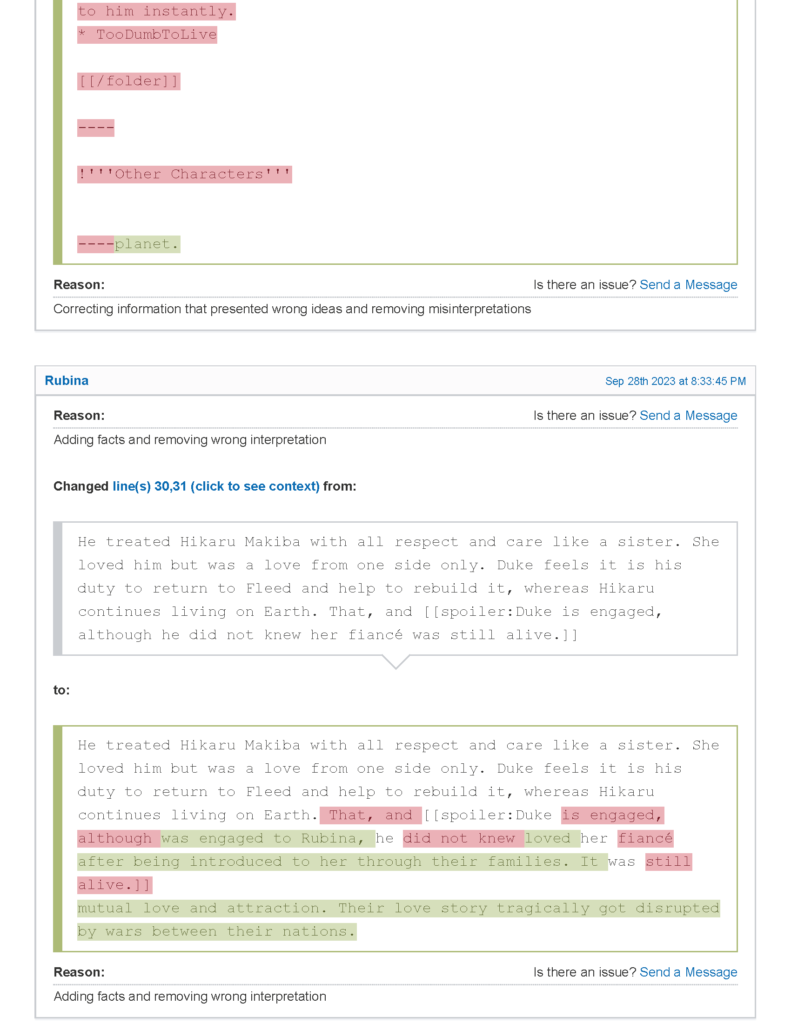Open the Sep 28th 2023 timestamp link

(x=675, y=381)
